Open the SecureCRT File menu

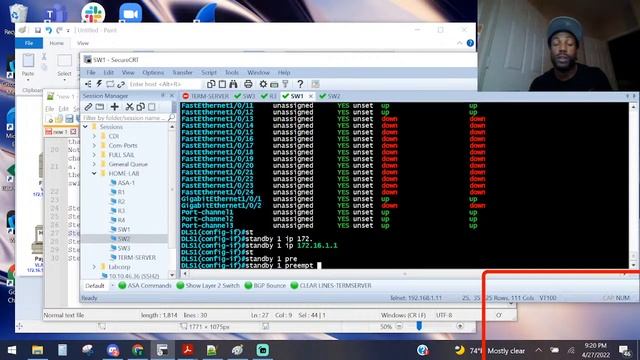[91, 73]
